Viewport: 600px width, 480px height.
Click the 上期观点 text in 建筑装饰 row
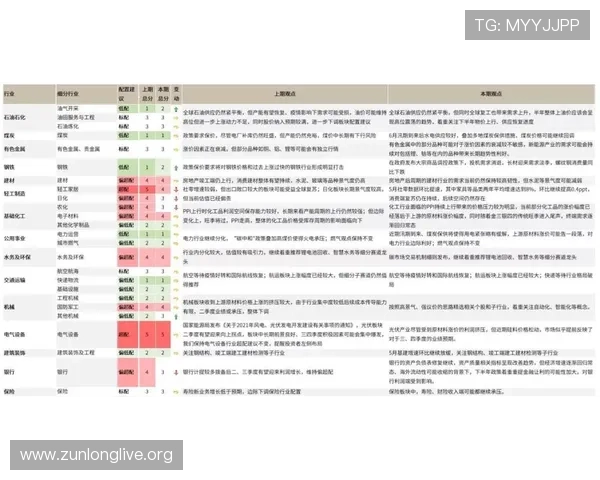233,353
